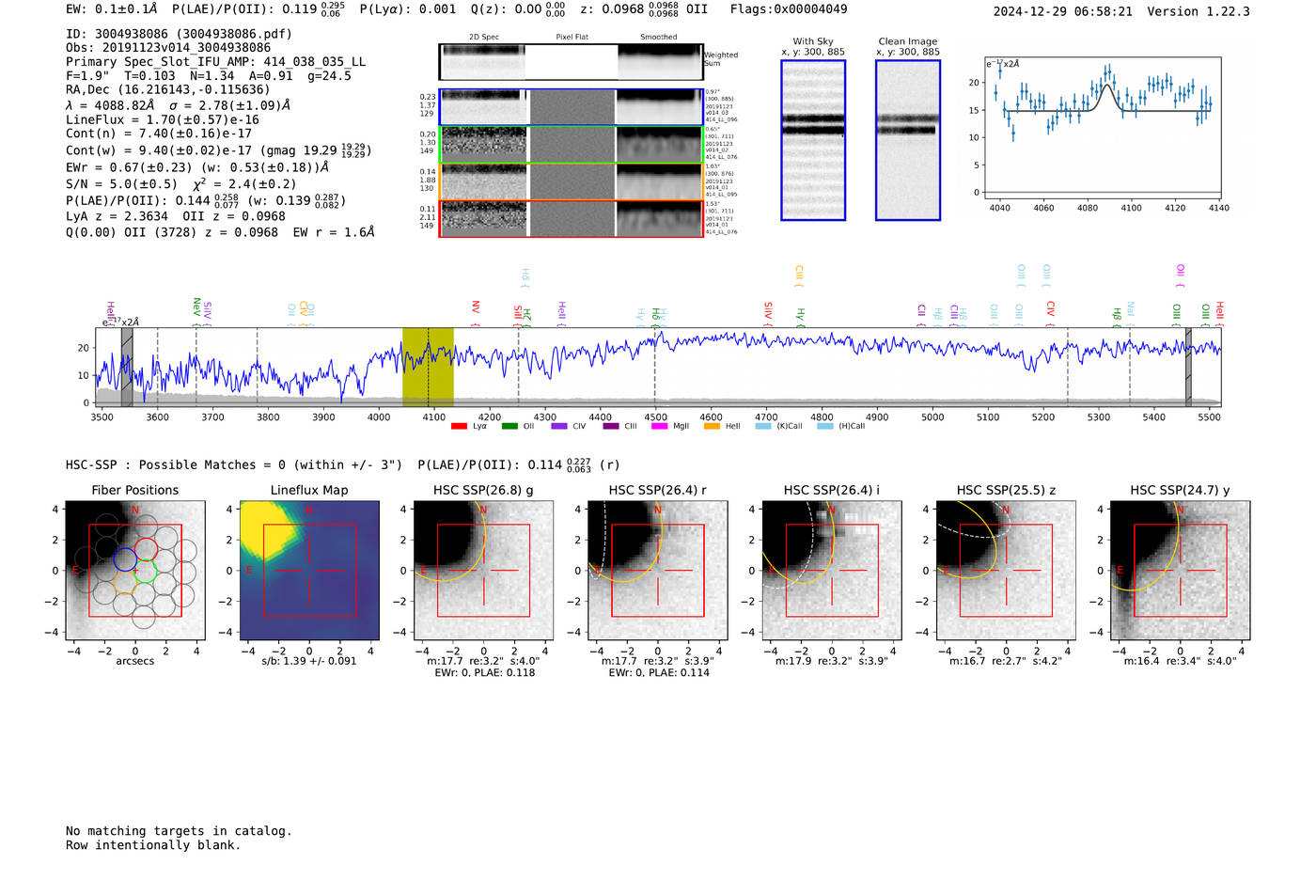Click the yellow highlighted band in the spectrum
Screen dimensions: 1316x896
[428, 367]
